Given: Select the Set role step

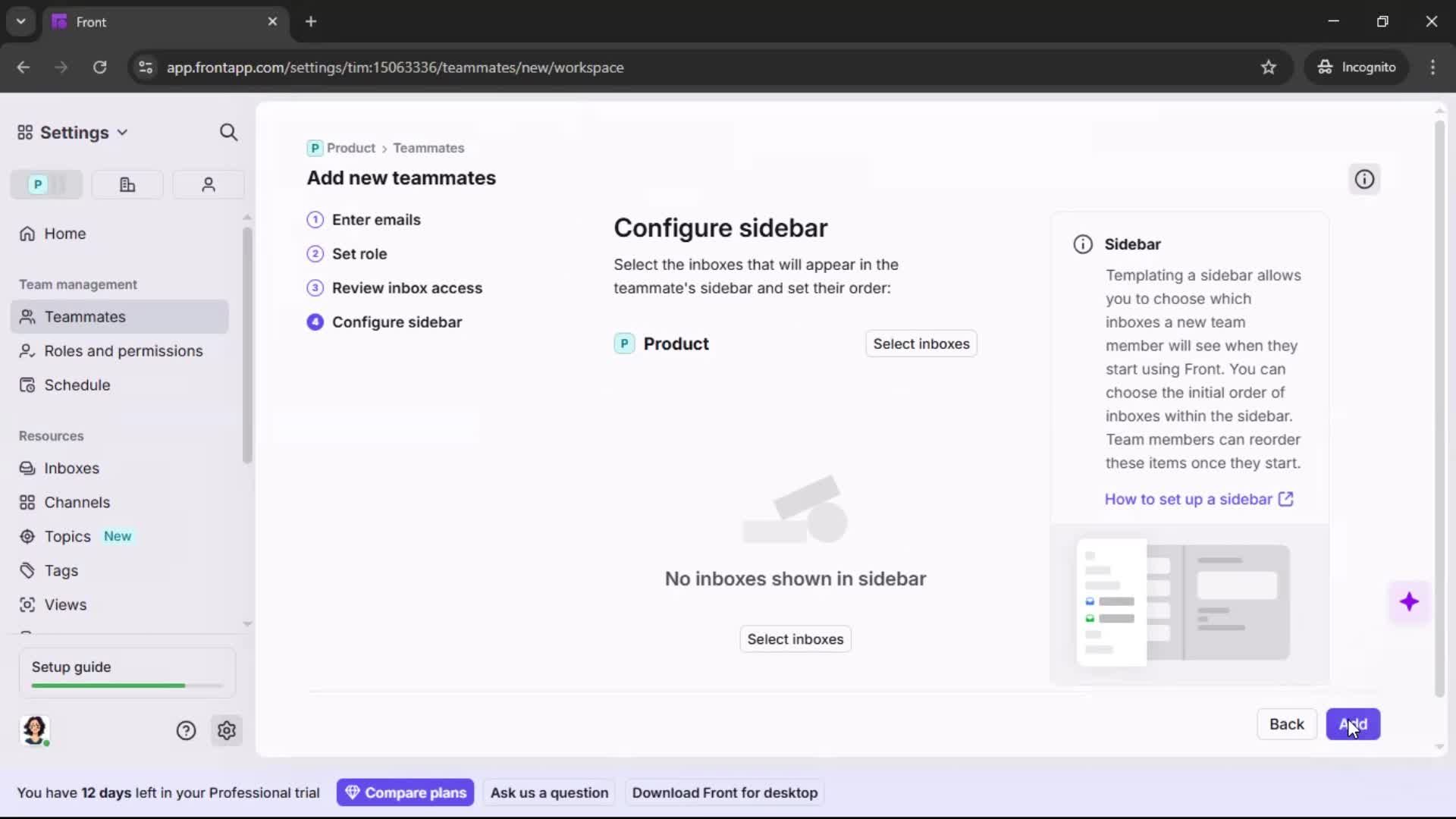Looking at the screenshot, I should pyautogui.click(x=361, y=254).
